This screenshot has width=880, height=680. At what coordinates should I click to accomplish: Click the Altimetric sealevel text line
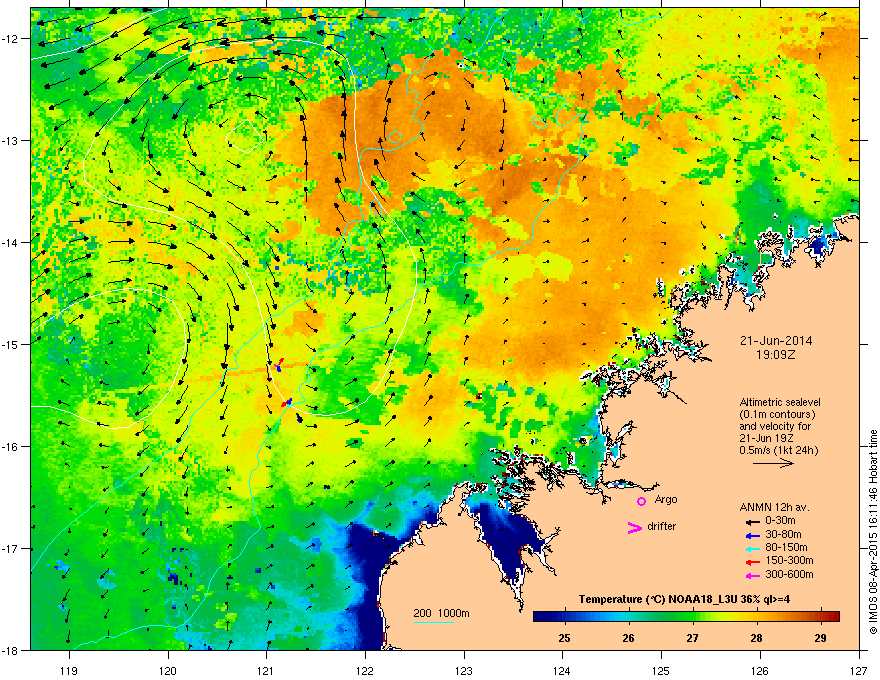[x=780, y=402]
